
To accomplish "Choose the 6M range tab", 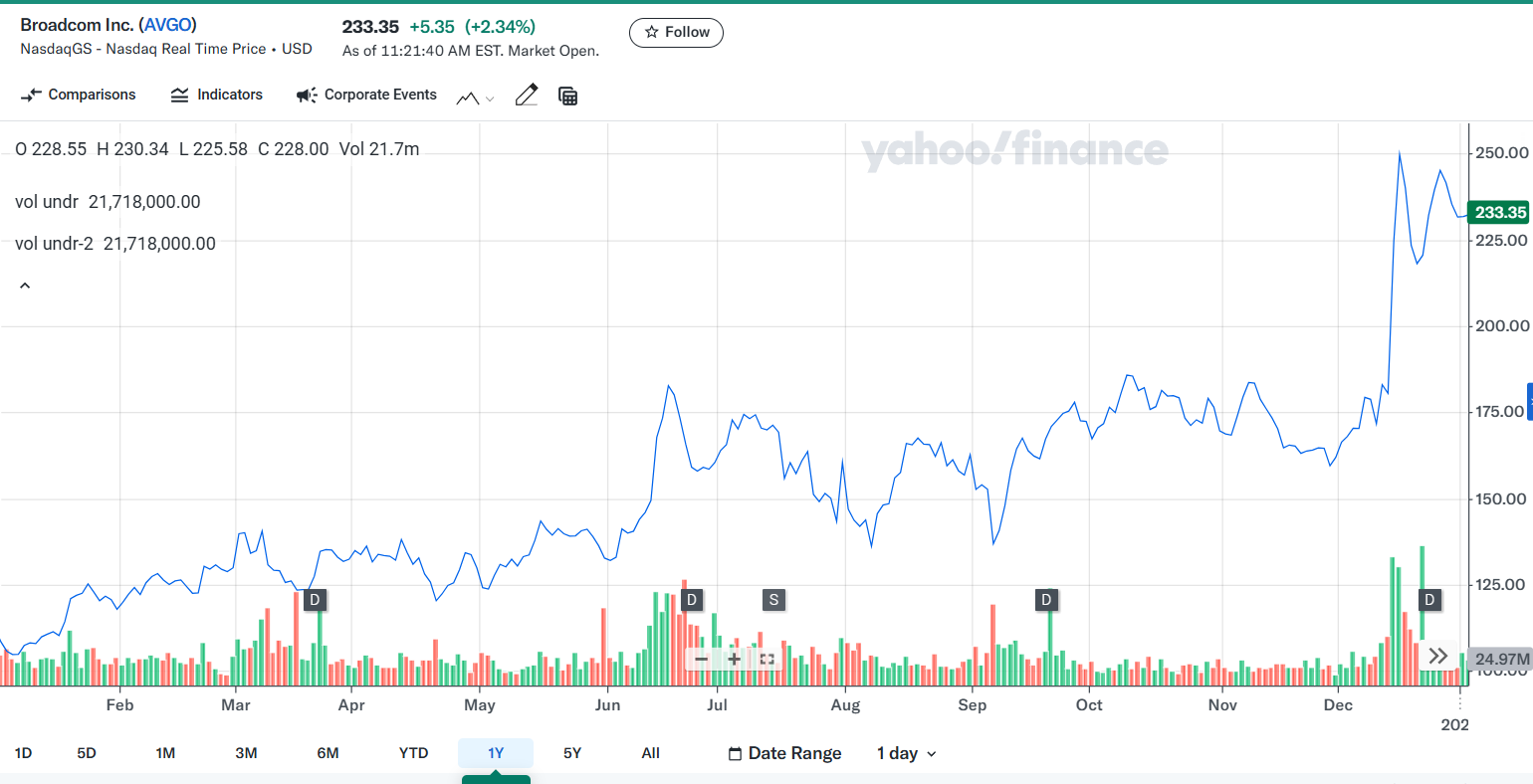I will (328, 753).
